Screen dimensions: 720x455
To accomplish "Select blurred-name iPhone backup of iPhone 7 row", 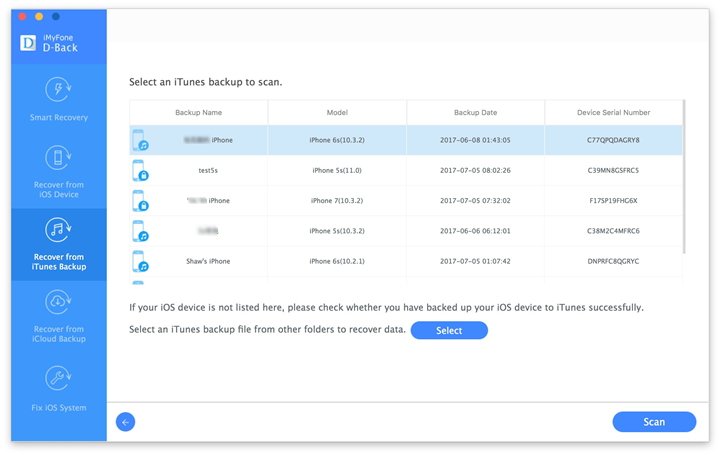I will [x=208, y=201].
